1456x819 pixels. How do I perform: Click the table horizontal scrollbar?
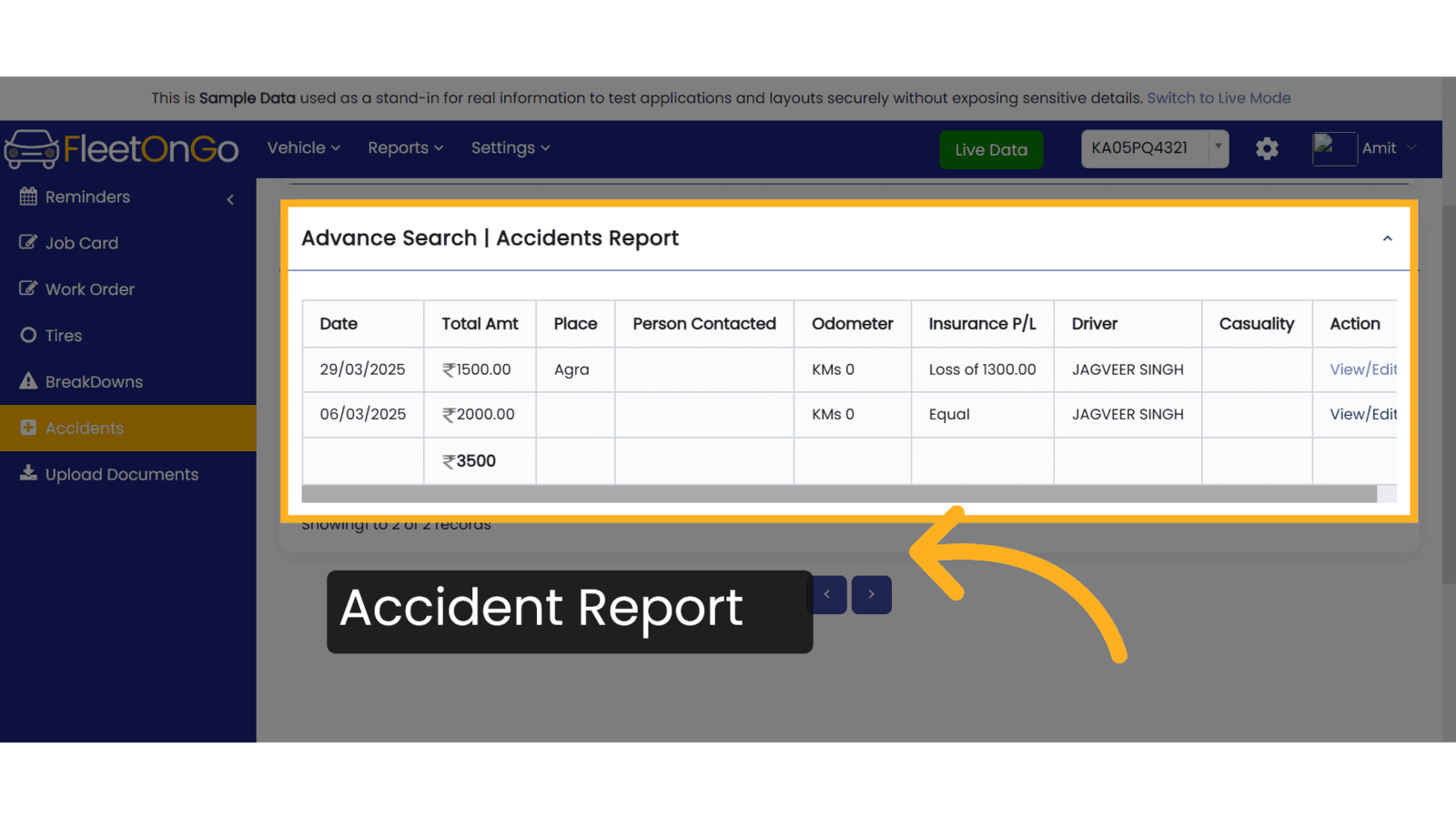(838, 493)
